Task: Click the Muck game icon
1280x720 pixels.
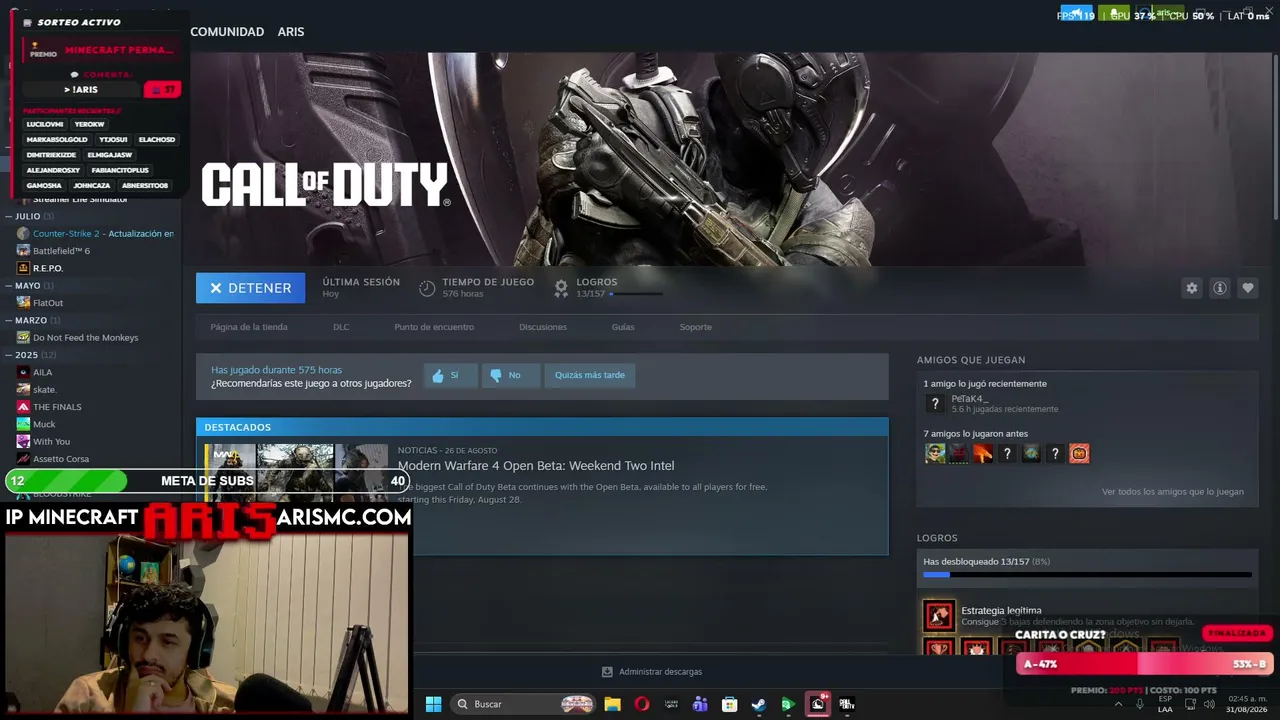Action: (x=23, y=424)
